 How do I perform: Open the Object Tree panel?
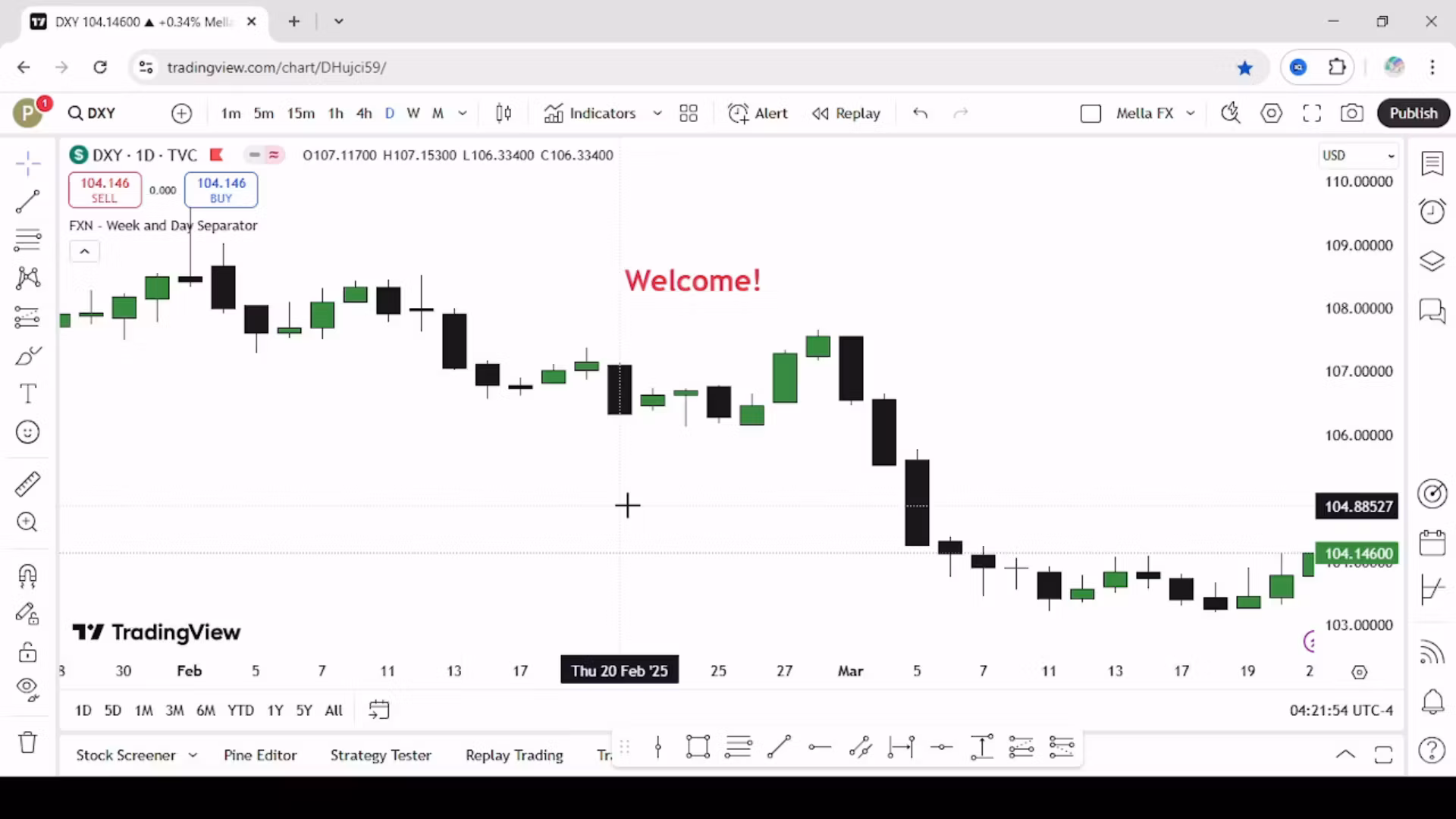pyautogui.click(x=1432, y=261)
